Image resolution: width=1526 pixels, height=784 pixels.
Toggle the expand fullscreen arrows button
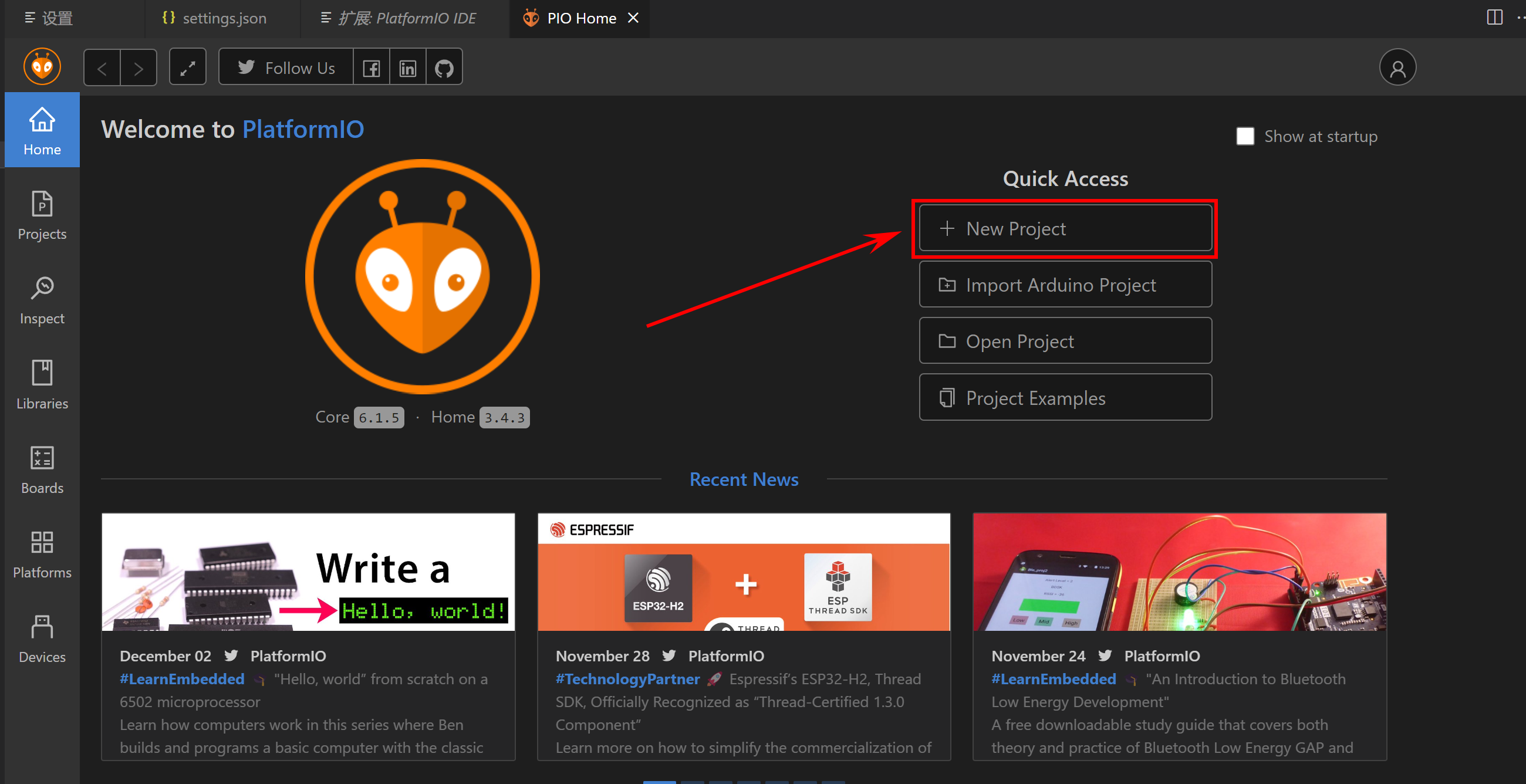click(188, 68)
